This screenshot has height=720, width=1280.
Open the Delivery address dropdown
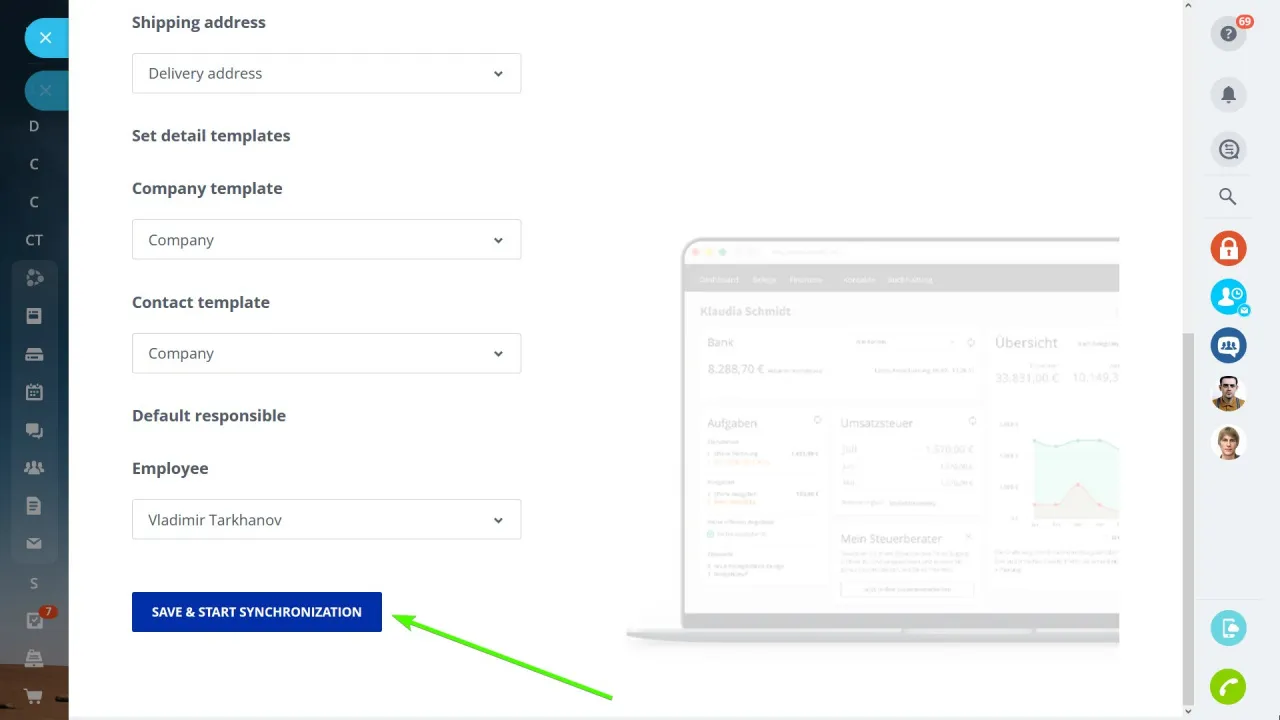(x=326, y=73)
